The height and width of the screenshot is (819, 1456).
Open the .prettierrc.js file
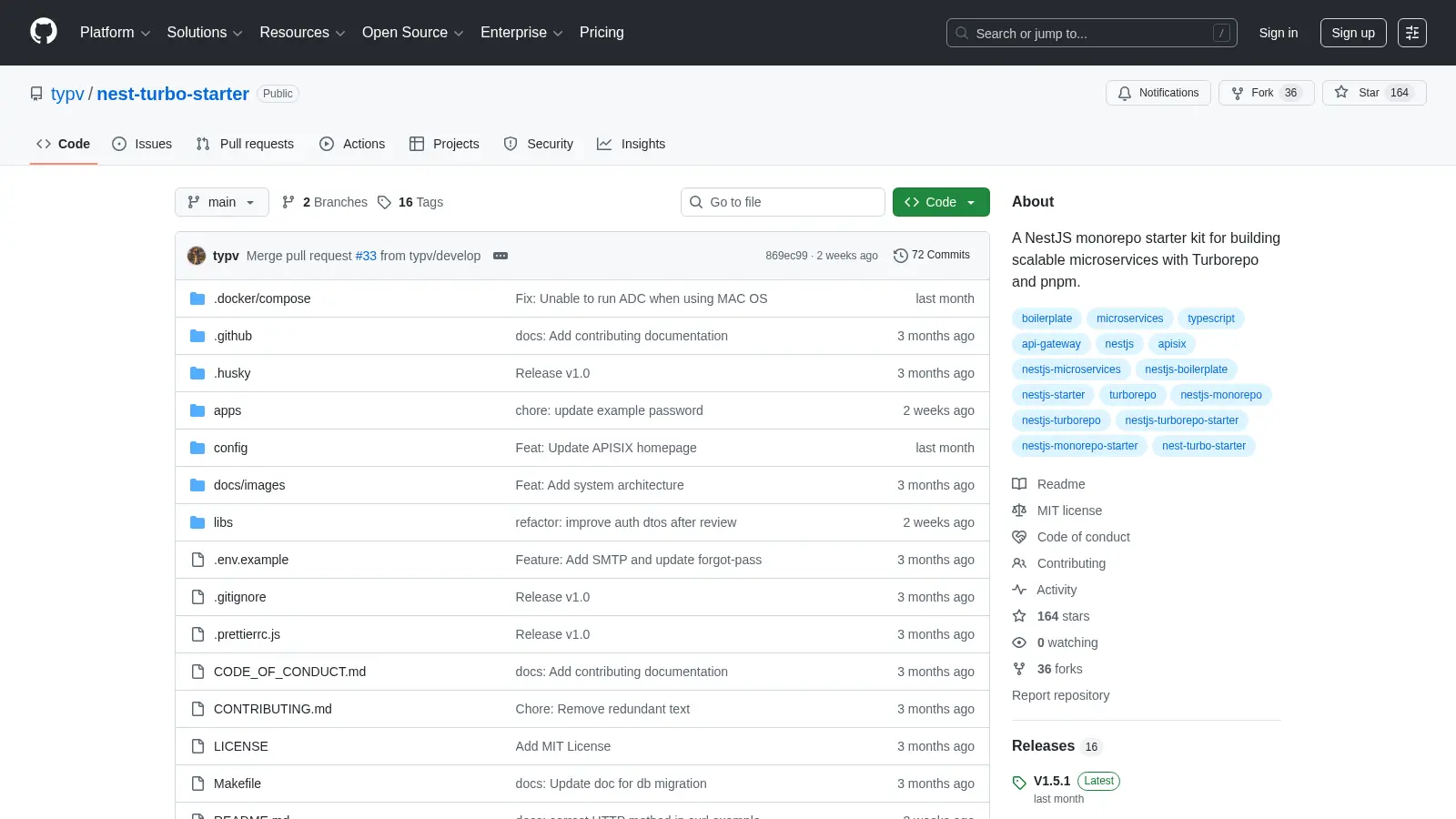(247, 634)
